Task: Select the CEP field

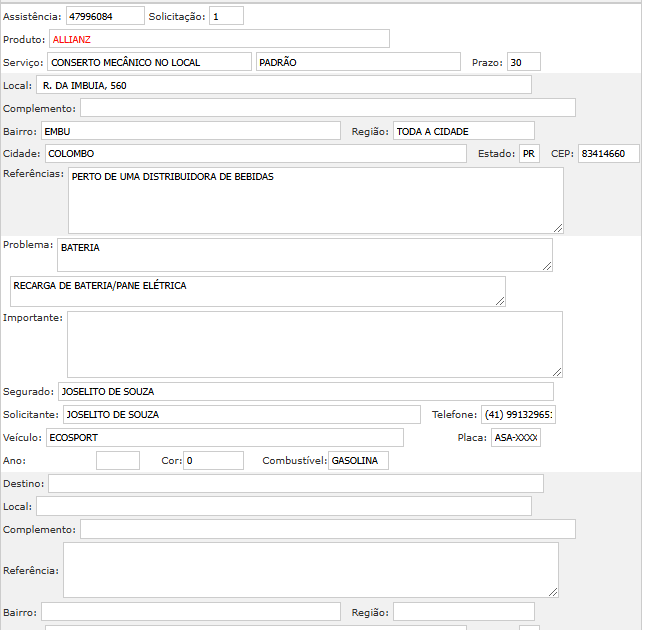Action: pyautogui.click(x=609, y=154)
